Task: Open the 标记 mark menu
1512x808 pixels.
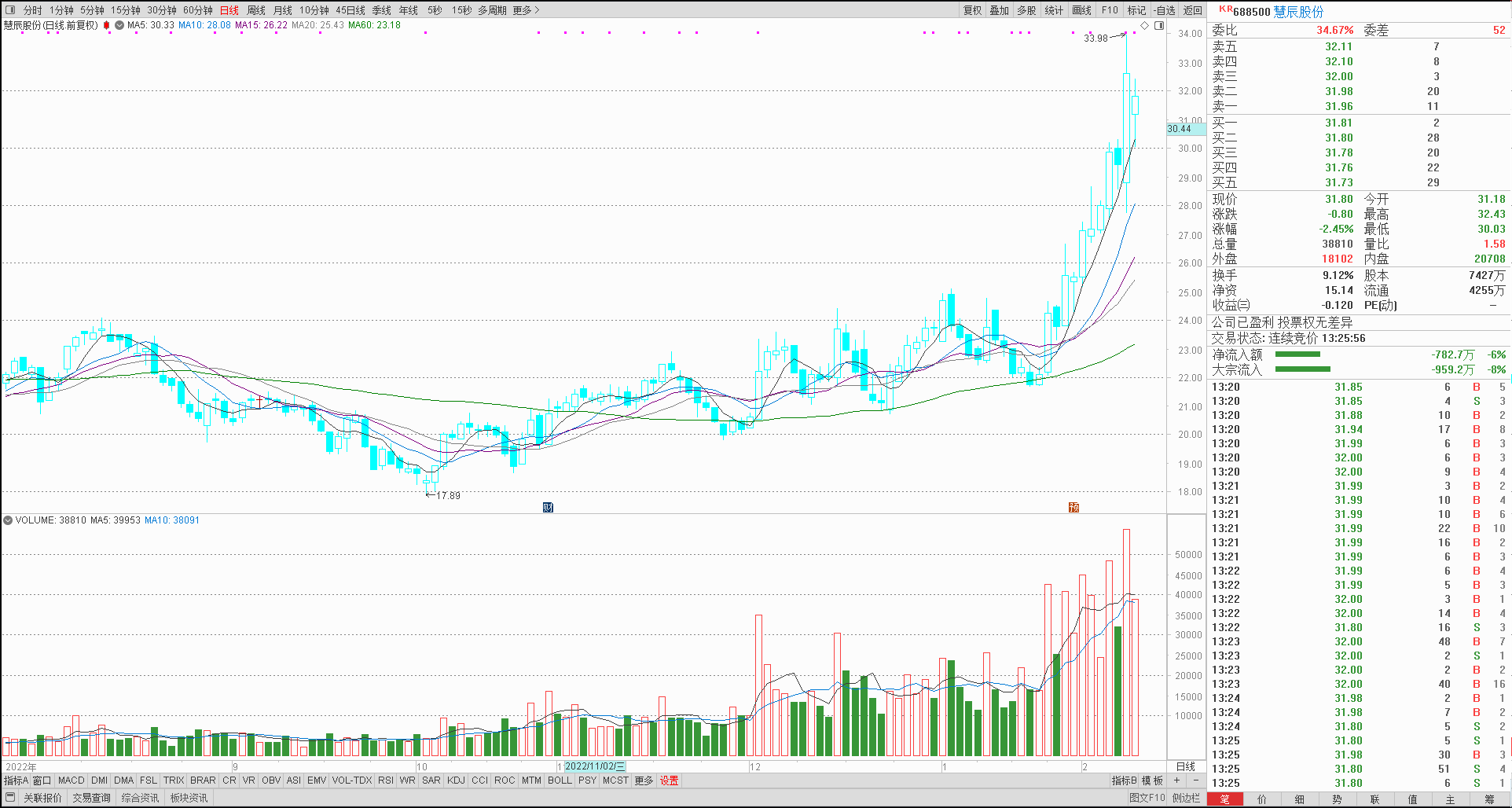Action: 1136,10
